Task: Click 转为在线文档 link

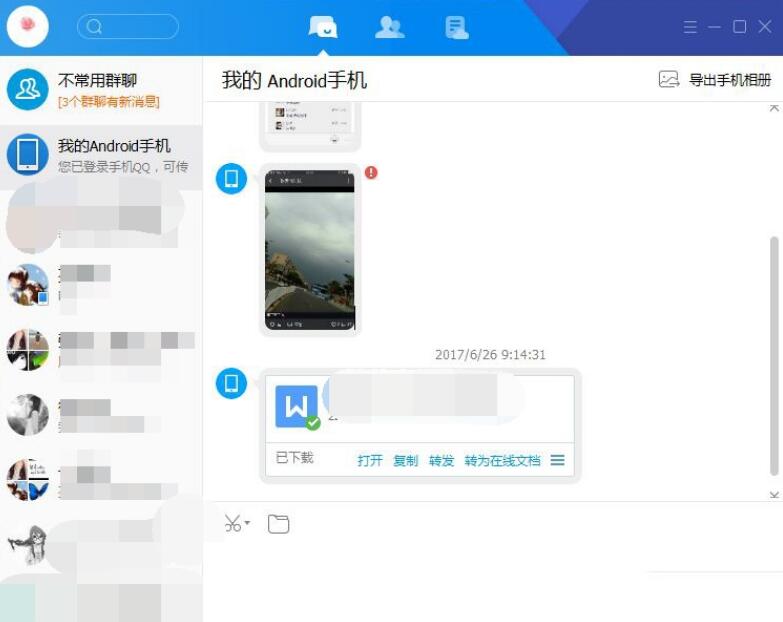Action: tap(502, 460)
